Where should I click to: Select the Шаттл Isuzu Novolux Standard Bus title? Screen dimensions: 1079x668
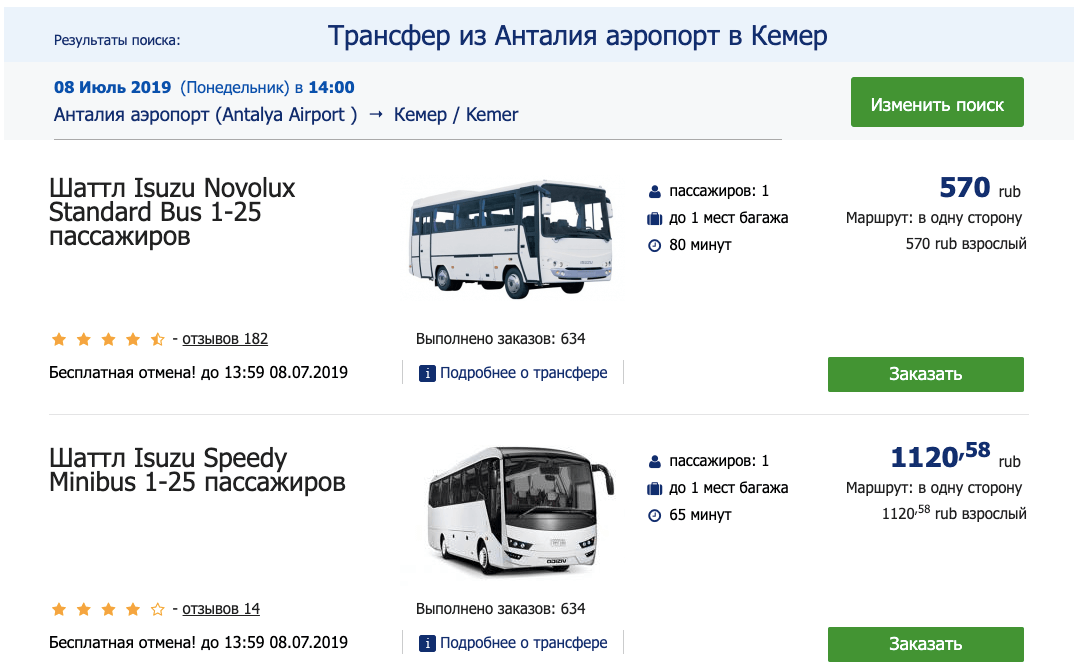click(172, 212)
